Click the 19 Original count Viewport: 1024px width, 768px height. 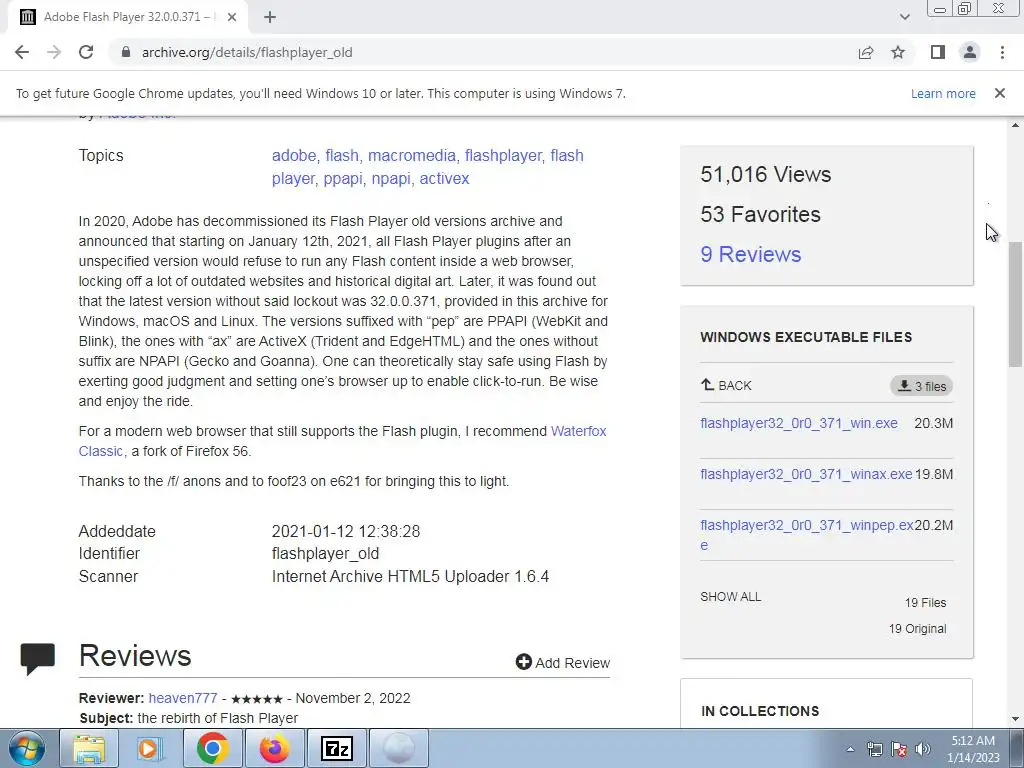[918, 629]
